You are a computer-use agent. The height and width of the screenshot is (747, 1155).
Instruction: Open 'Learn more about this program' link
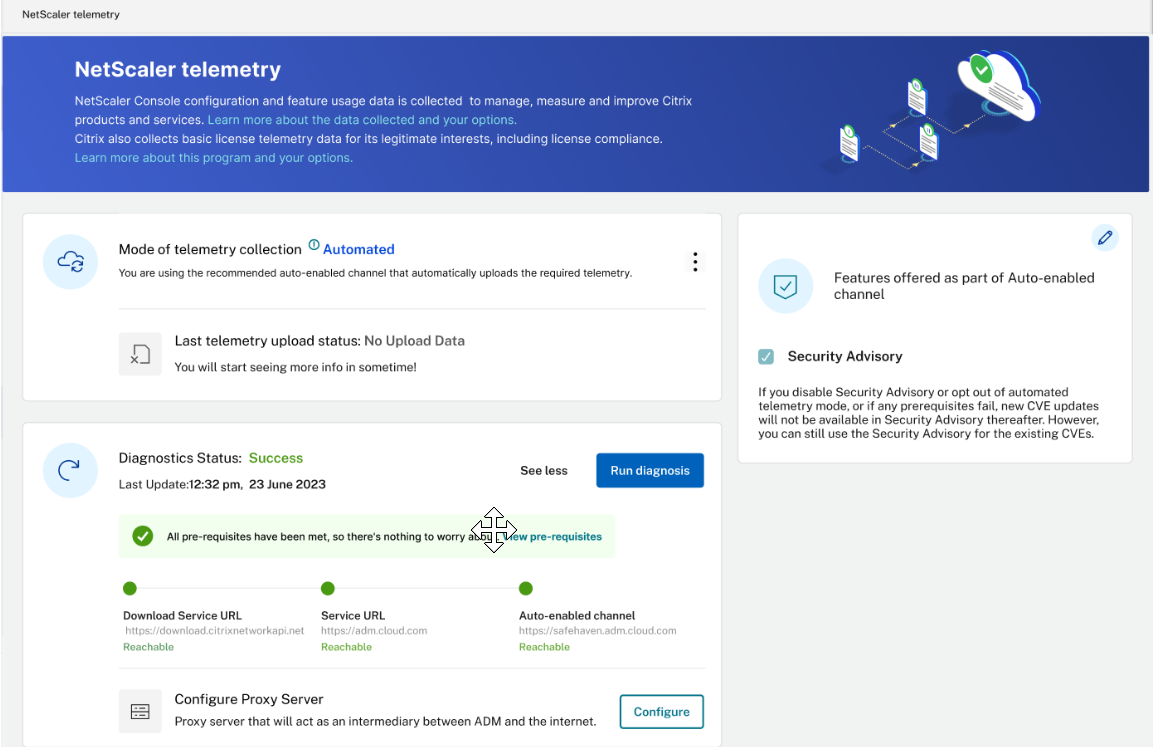pyautogui.click(x=214, y=158)
